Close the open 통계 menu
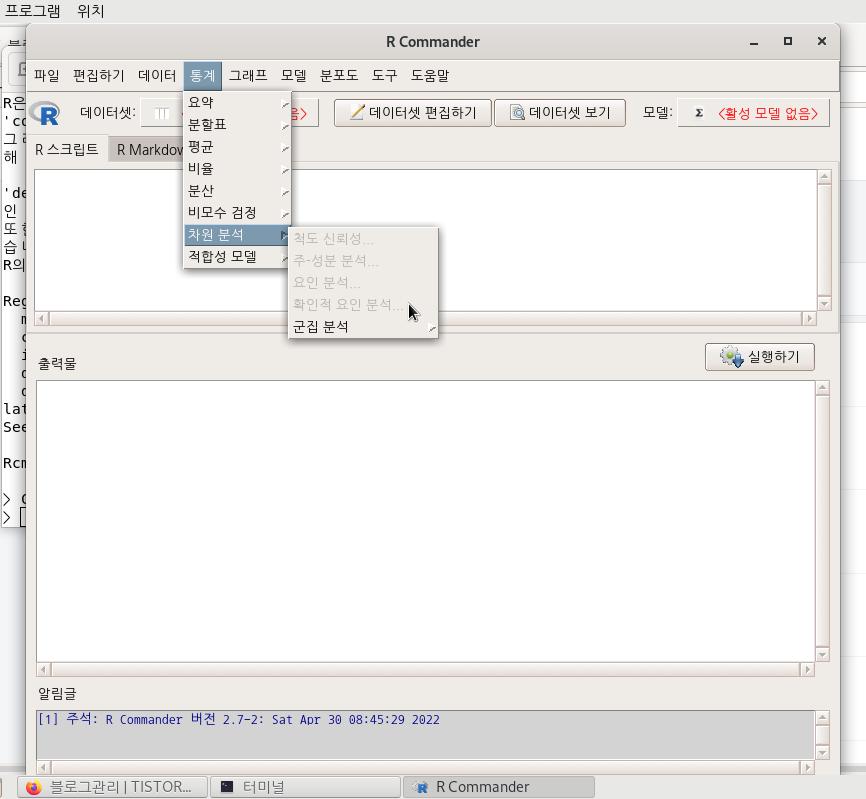 coord(202,76)
